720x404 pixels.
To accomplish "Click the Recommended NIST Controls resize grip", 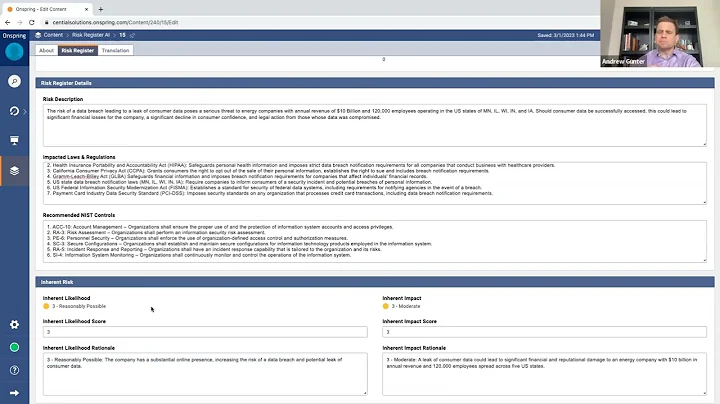I will coord(704,260).
